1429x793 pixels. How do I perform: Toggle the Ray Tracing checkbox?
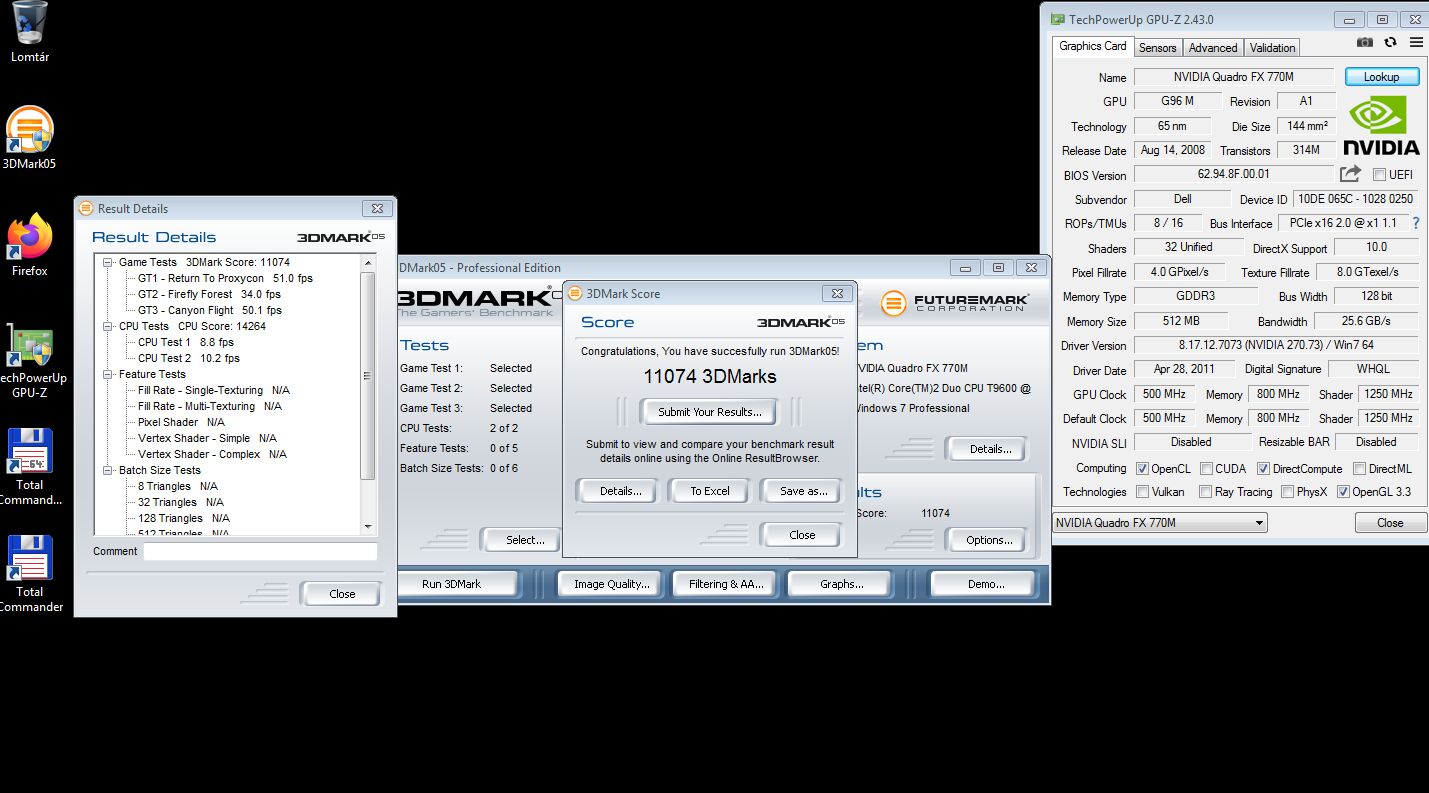tap(1206, 492)
